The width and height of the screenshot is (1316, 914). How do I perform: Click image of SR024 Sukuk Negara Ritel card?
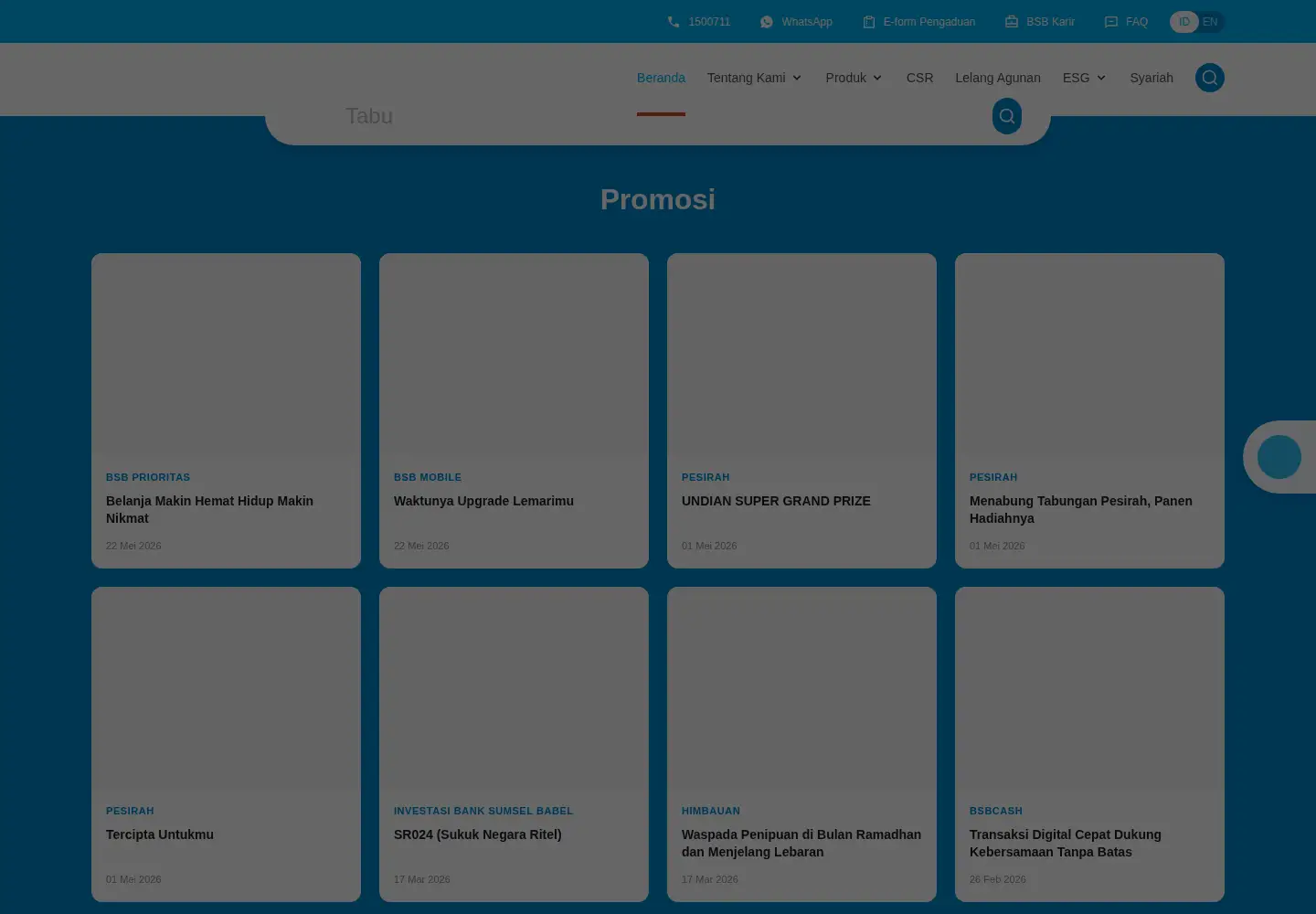[x=514, y=689]
